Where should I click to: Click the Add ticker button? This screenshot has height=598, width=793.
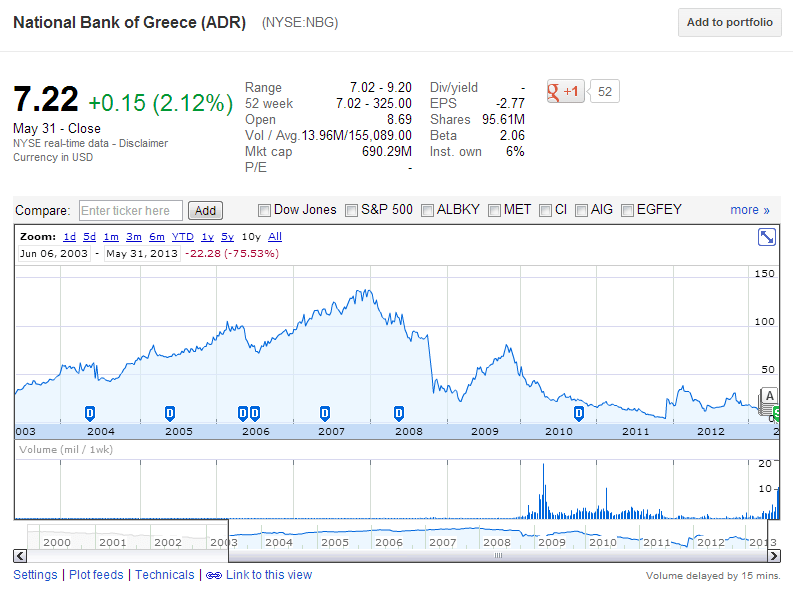(x=205, y=210)
